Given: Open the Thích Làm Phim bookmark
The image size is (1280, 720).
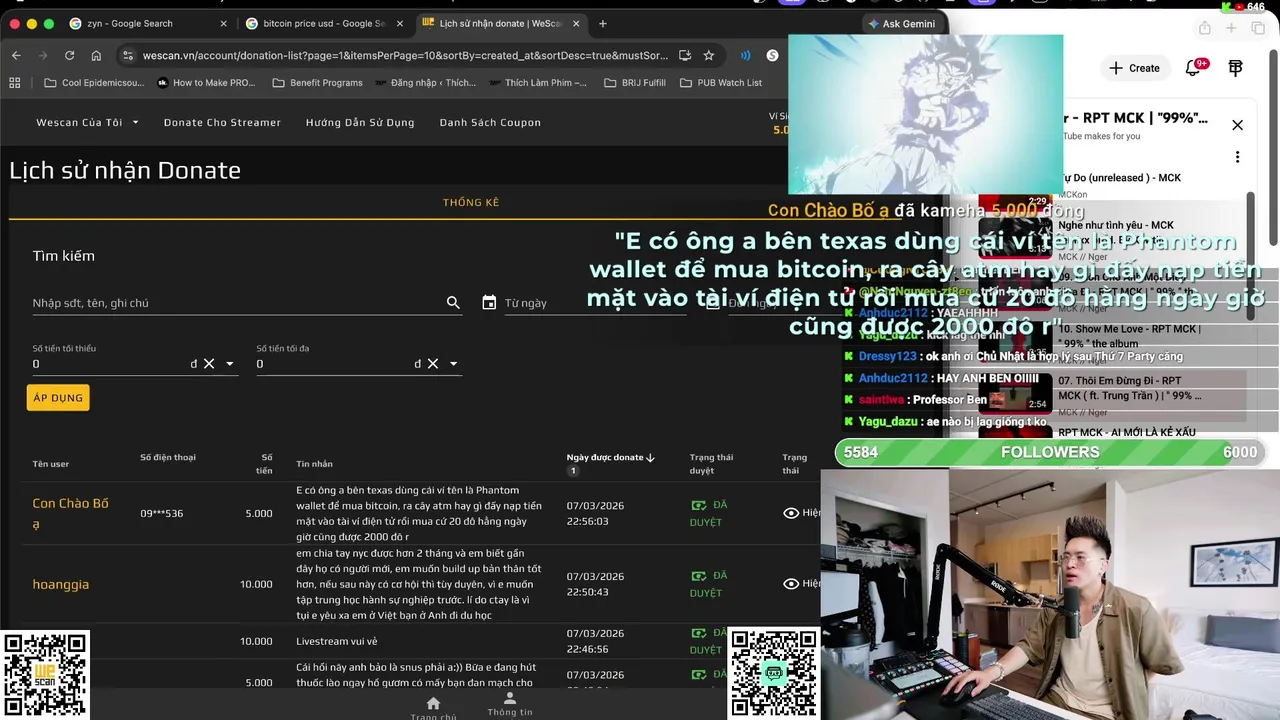Looking at the screenshot, I should [537, 83].
